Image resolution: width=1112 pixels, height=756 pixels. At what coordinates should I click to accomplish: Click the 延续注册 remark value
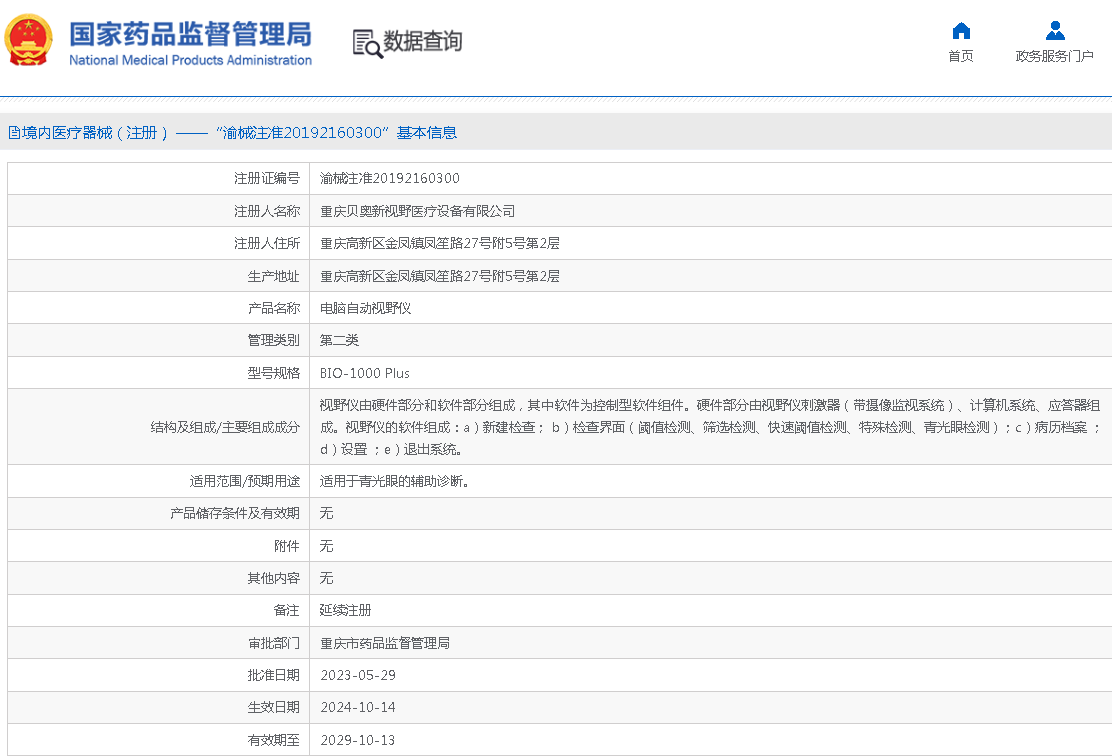pyautogui.click(x=345, y=610)
